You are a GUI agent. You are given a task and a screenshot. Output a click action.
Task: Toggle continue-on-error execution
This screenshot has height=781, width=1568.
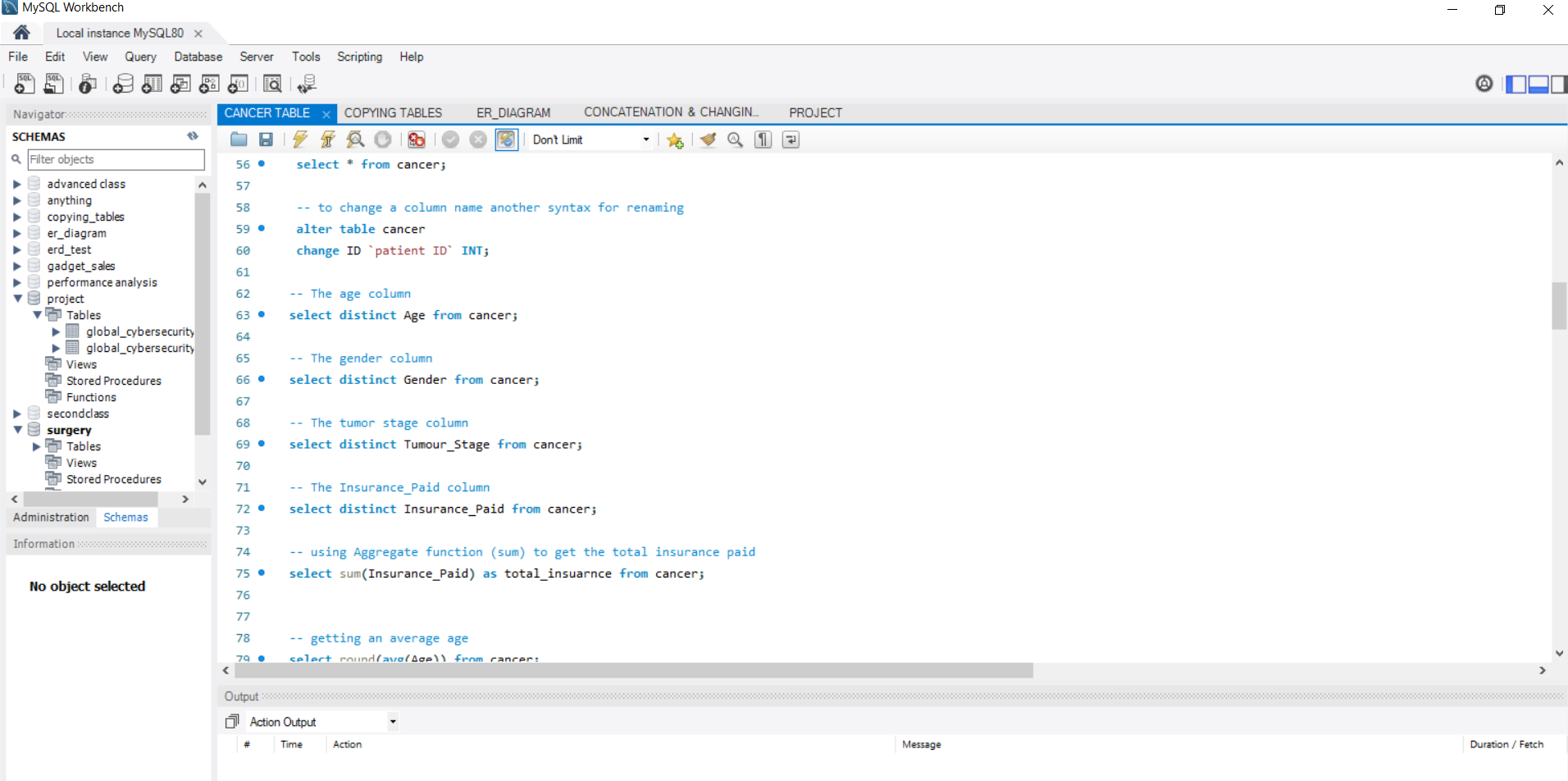click(417, 139)
